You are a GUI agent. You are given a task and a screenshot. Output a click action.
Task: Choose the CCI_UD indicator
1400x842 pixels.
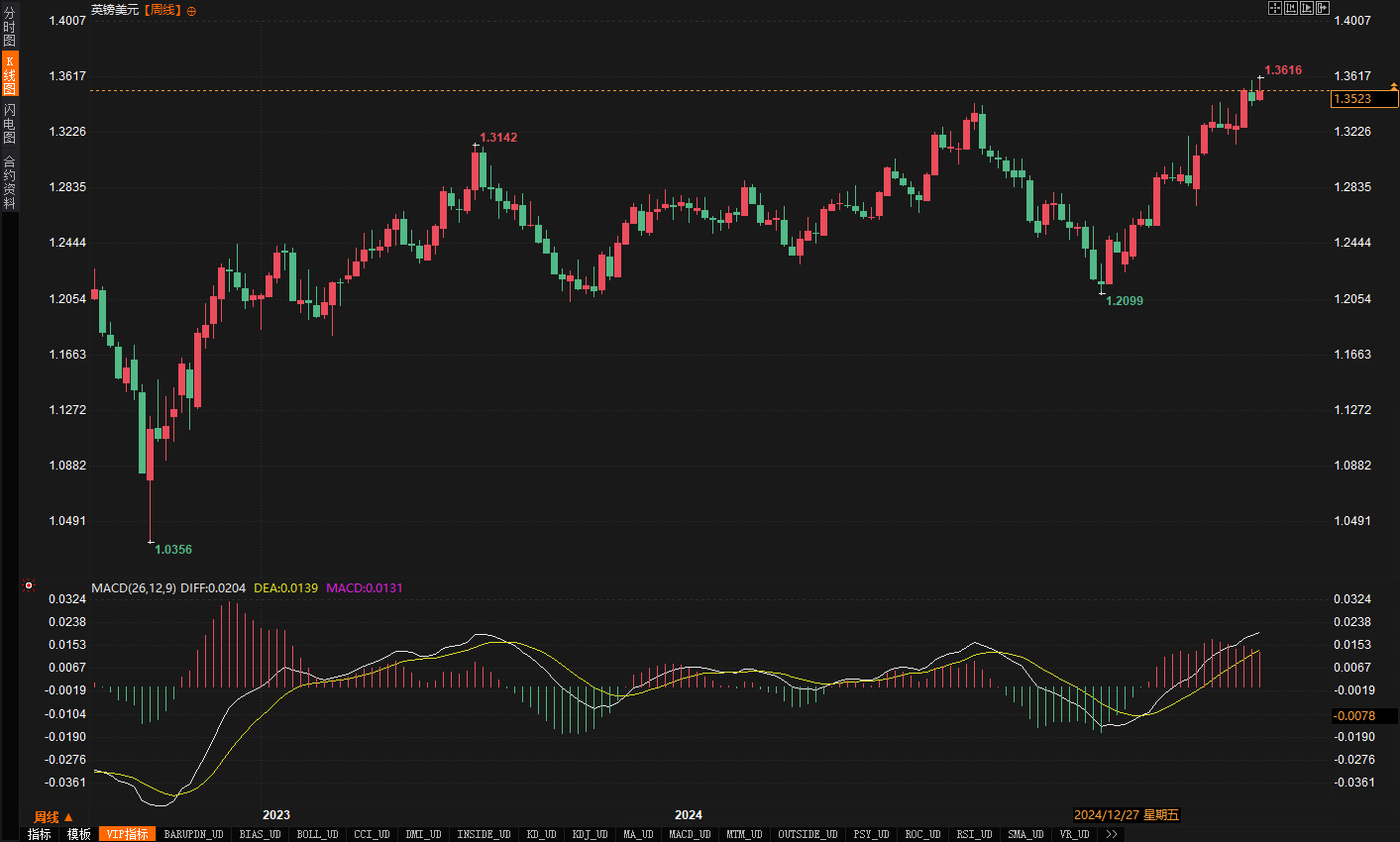(372, 834)
